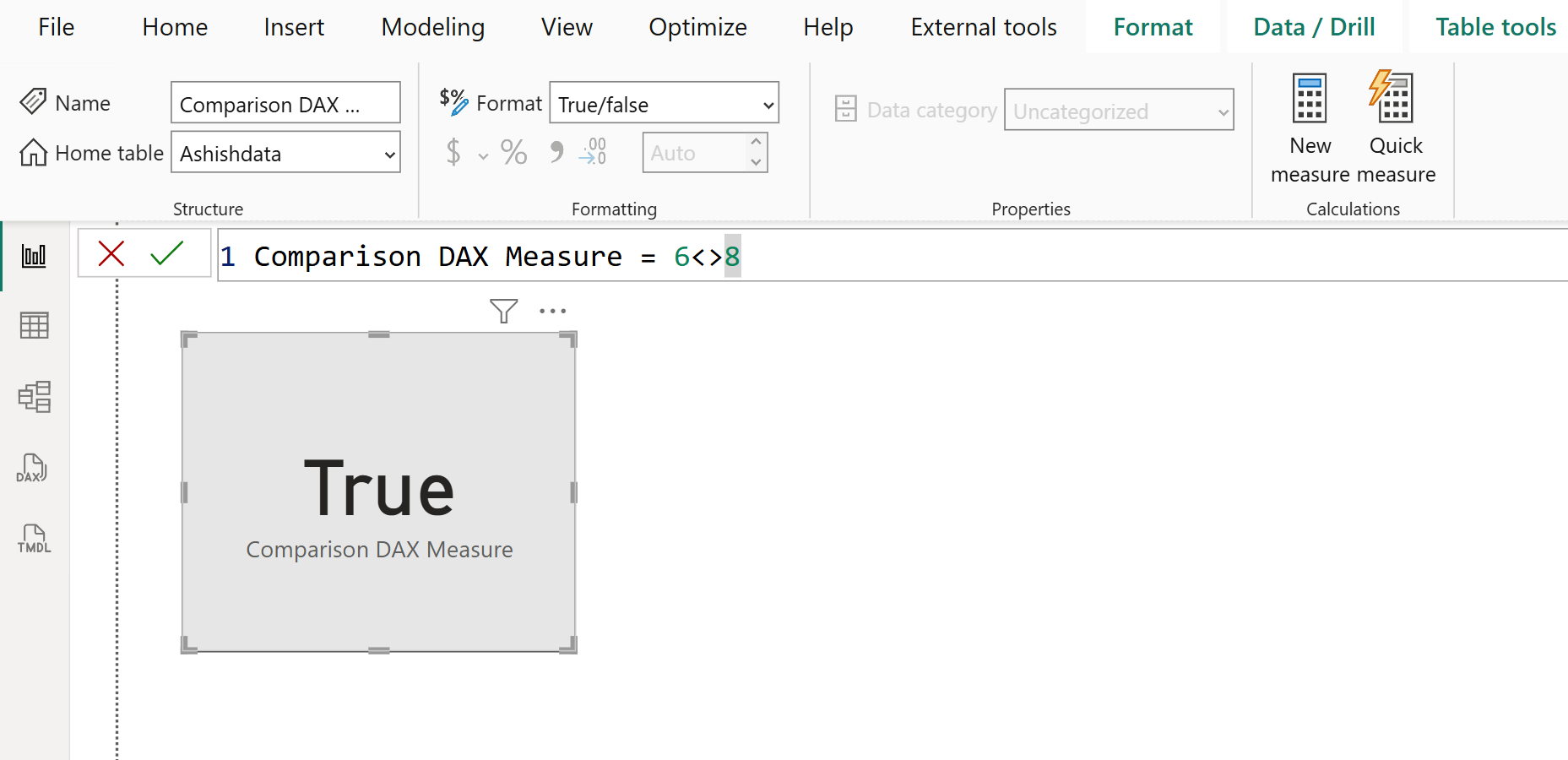Open more options for the card visual
Screen dimensions: 1568x760
tap(552, 311)
